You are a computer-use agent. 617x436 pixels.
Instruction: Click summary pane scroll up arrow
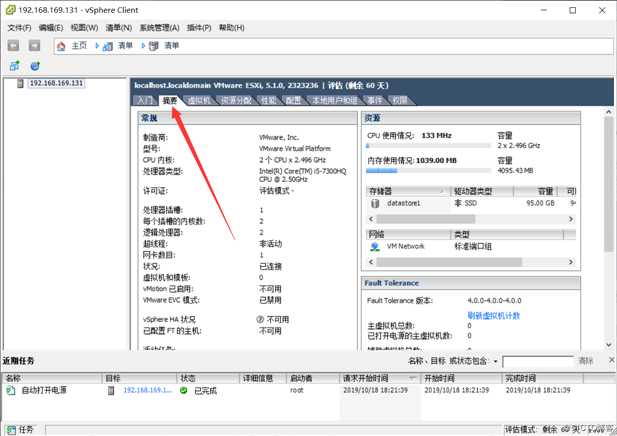[x=609, y=112]
